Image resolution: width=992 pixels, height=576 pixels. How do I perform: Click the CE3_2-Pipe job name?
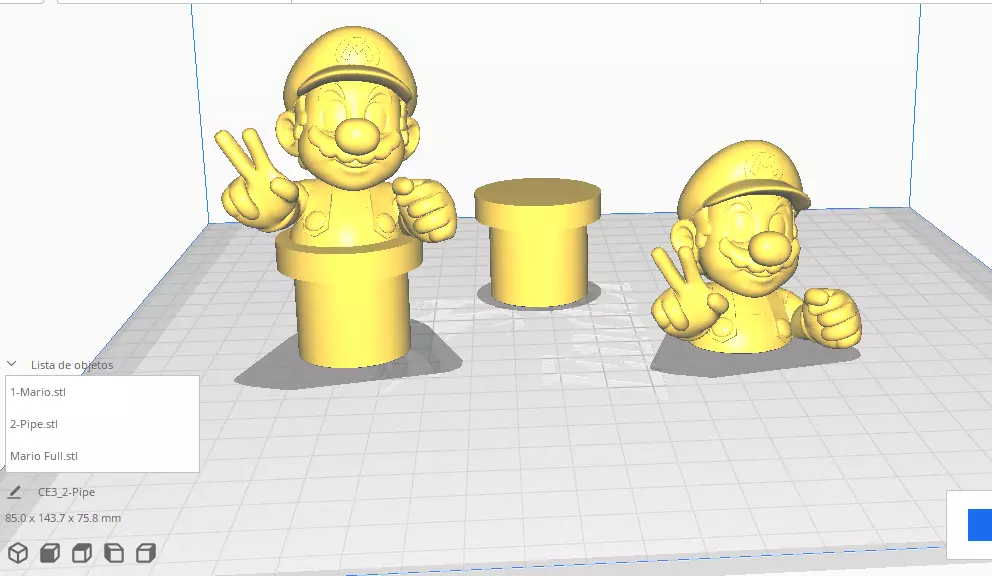point(66,492)
